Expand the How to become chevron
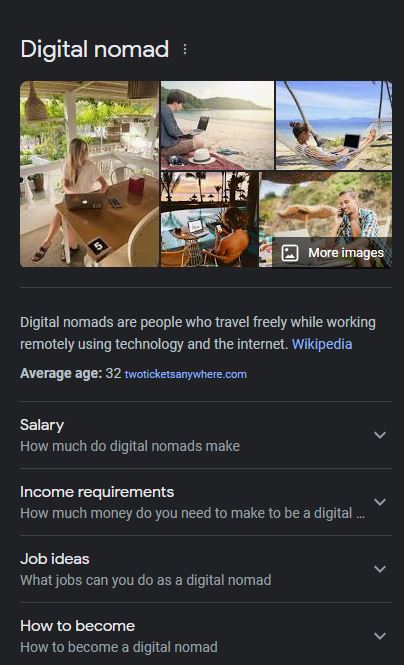 click(x=380, y=636)
